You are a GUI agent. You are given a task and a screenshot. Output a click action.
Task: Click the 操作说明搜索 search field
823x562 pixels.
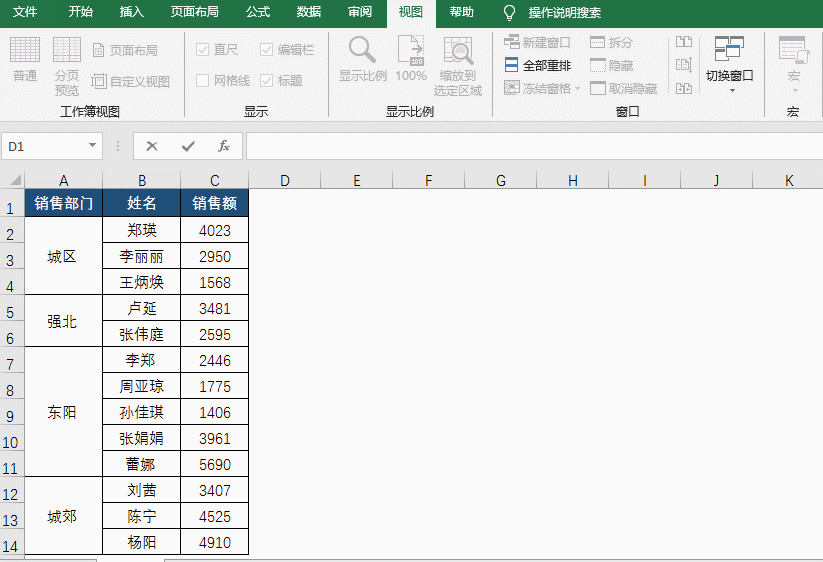click(565, 13)
